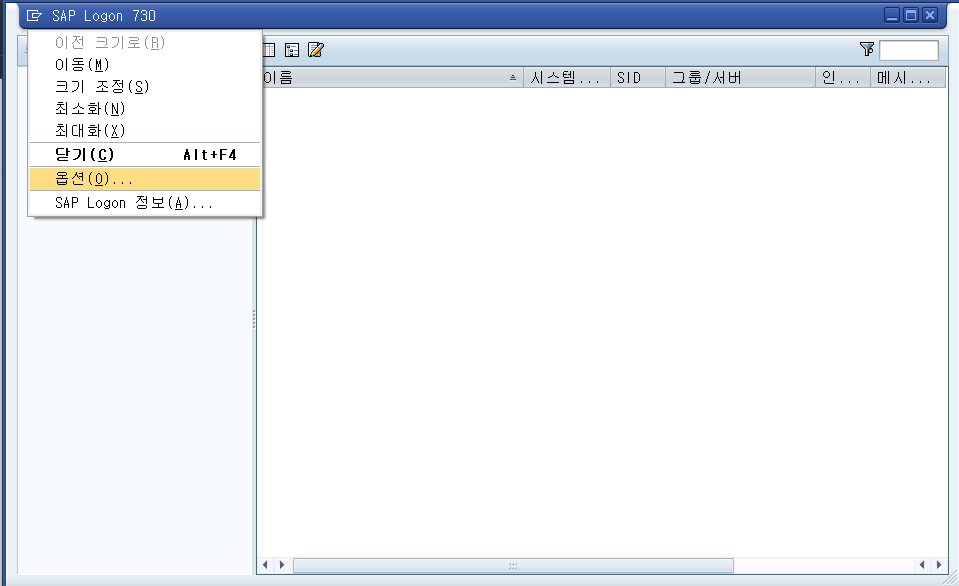This screenshot has width=959, height=586.
Task: Open SAP Logon 정보(A)... menu entry
Action: (x=145, y=203)
